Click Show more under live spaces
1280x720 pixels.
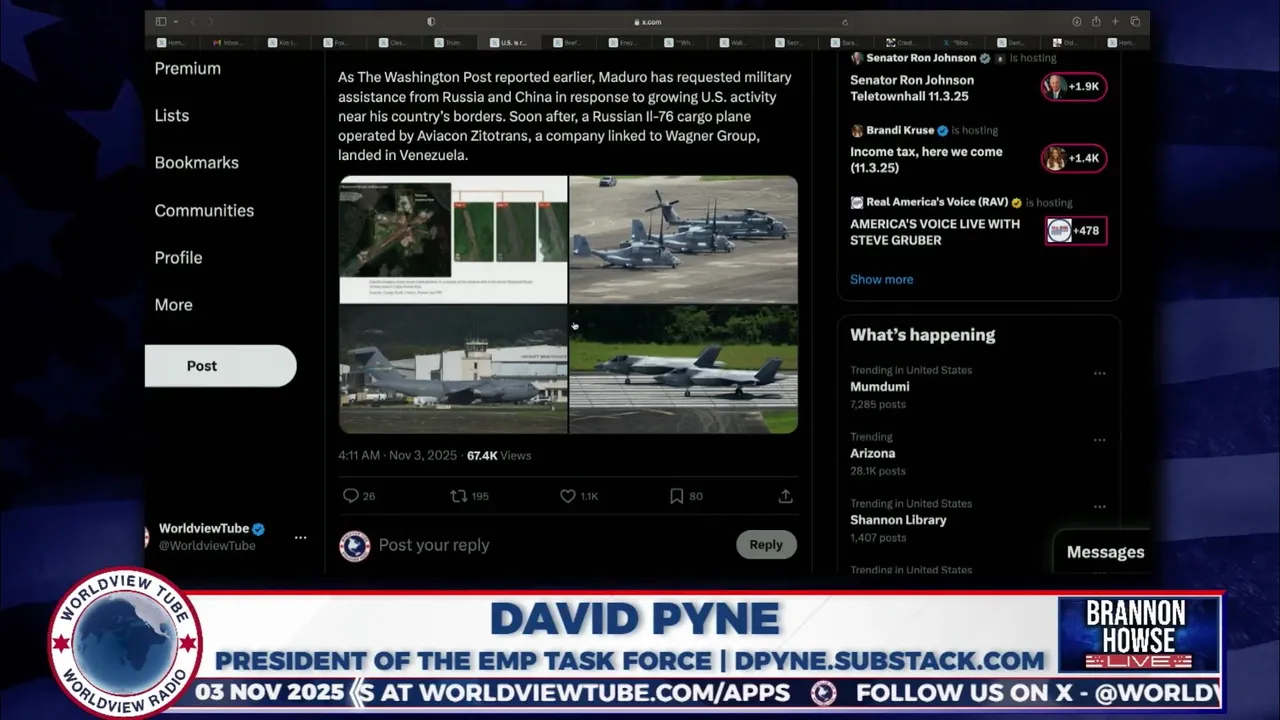coord(881,279)
